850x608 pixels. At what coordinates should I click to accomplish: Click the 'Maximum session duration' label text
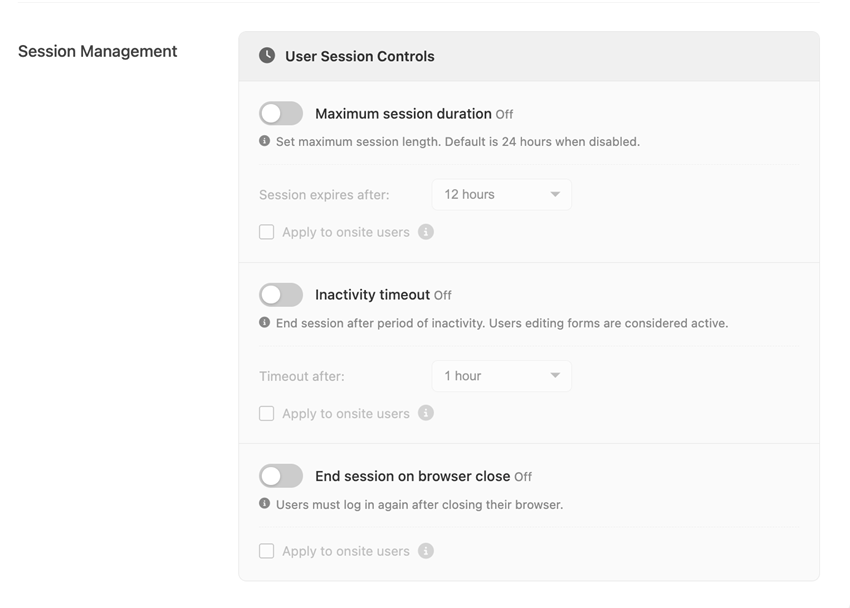[403, 114]
